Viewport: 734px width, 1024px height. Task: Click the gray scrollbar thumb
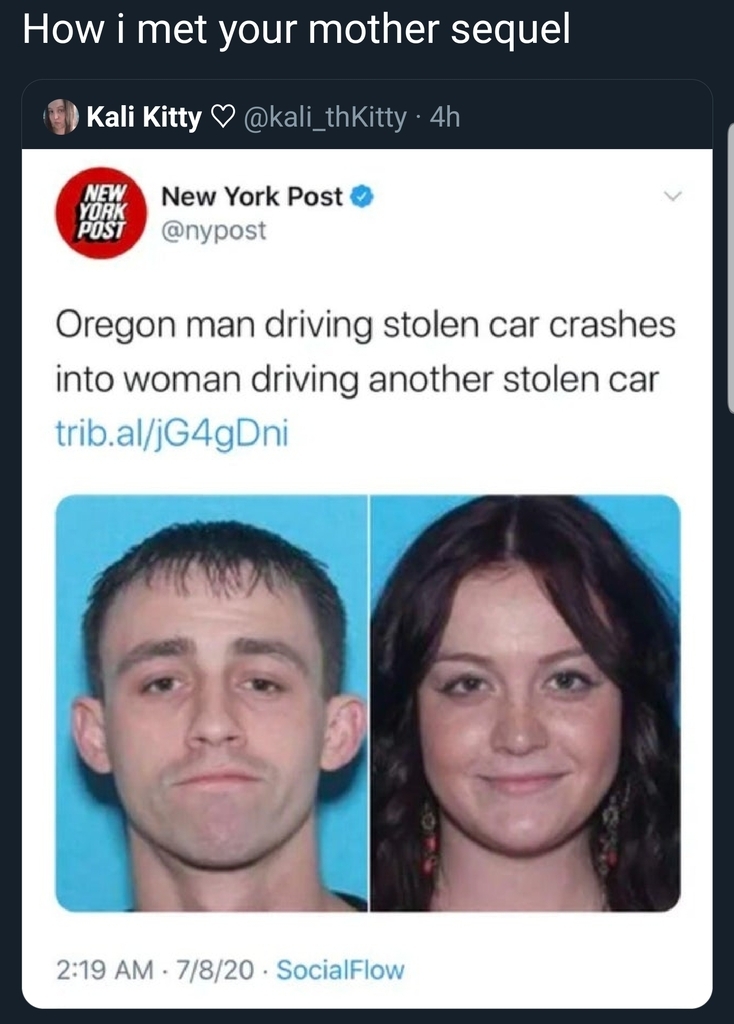[730, 269]
